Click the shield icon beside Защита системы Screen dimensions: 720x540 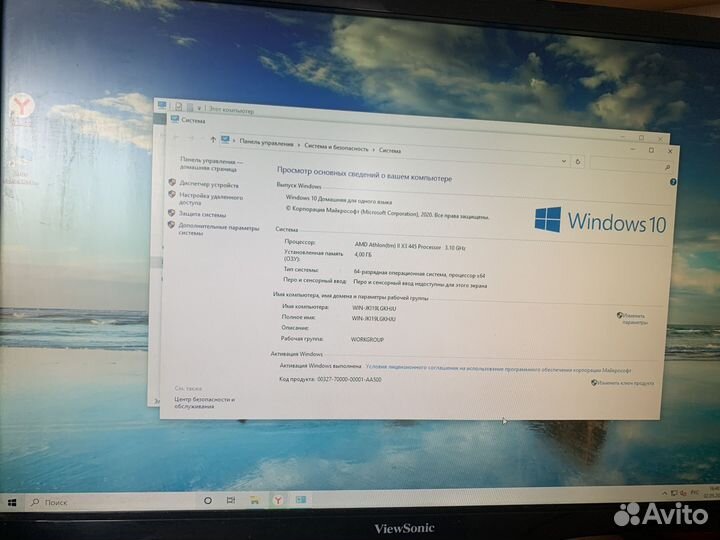[171, 213]
